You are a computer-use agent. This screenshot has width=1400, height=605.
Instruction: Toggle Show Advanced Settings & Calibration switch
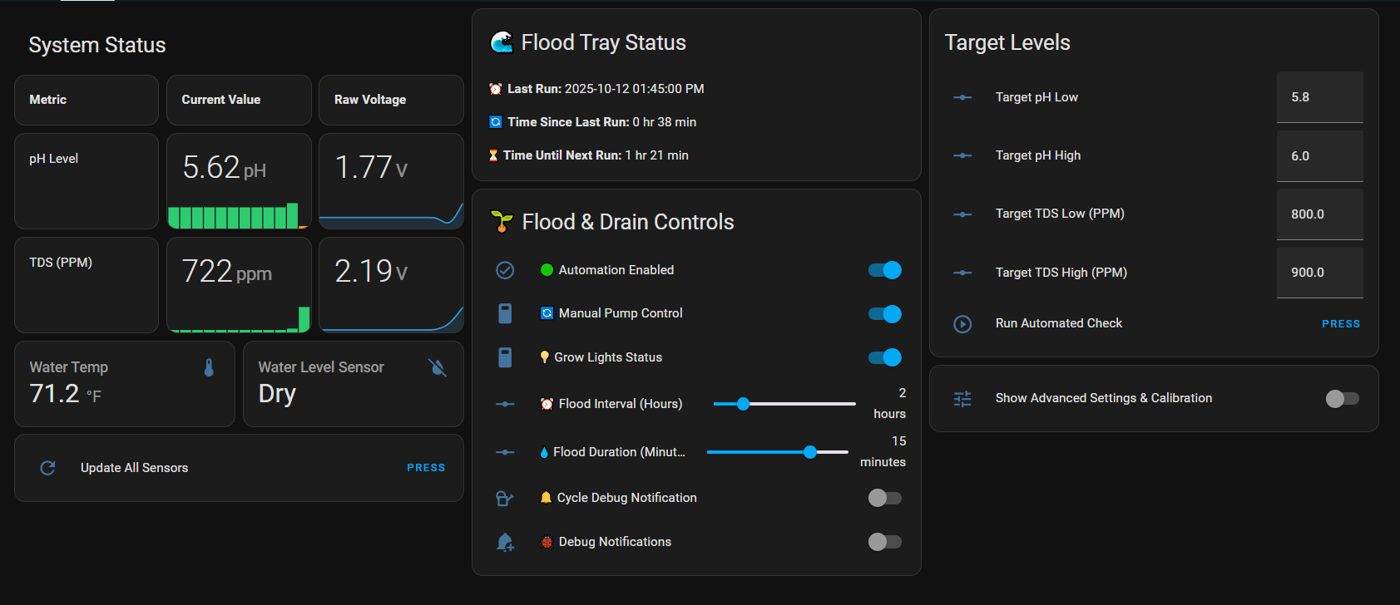point(1342,398)
